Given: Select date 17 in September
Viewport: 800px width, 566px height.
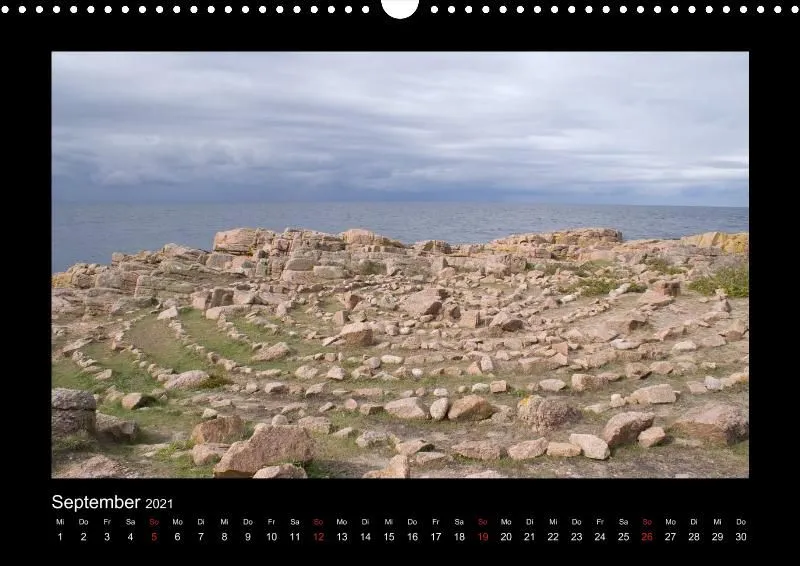Looking at the screenshot, I should click(436, 537).
